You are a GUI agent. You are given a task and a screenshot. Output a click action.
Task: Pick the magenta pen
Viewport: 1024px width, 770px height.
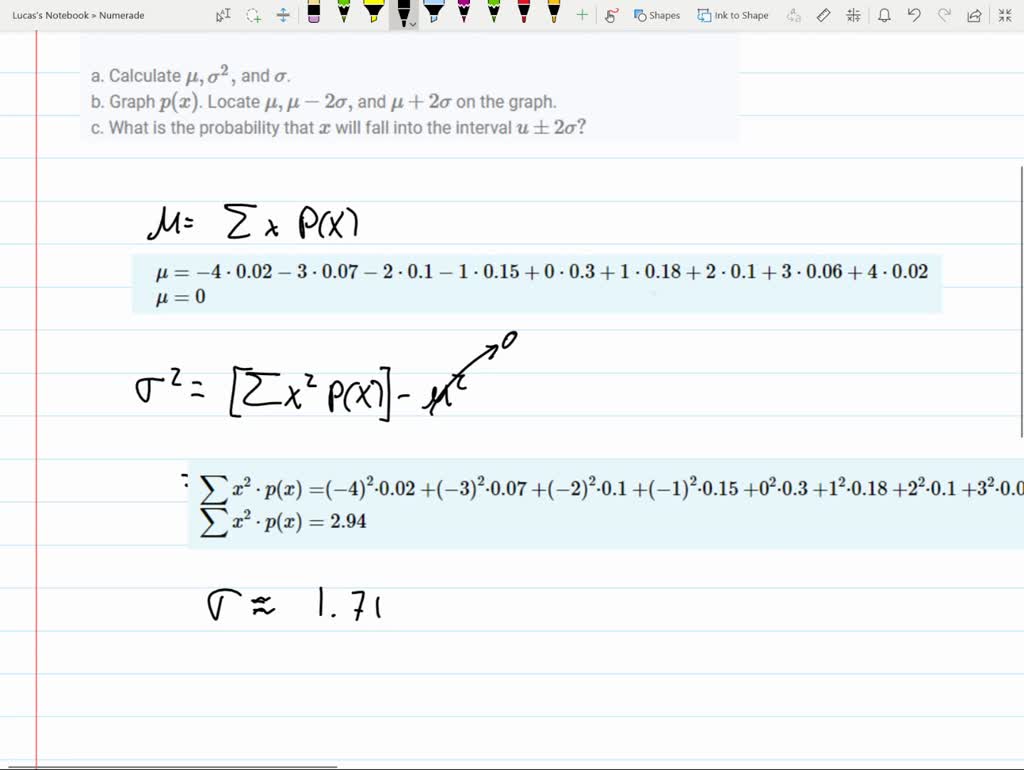pyautogui.click(x=464, y=14)
